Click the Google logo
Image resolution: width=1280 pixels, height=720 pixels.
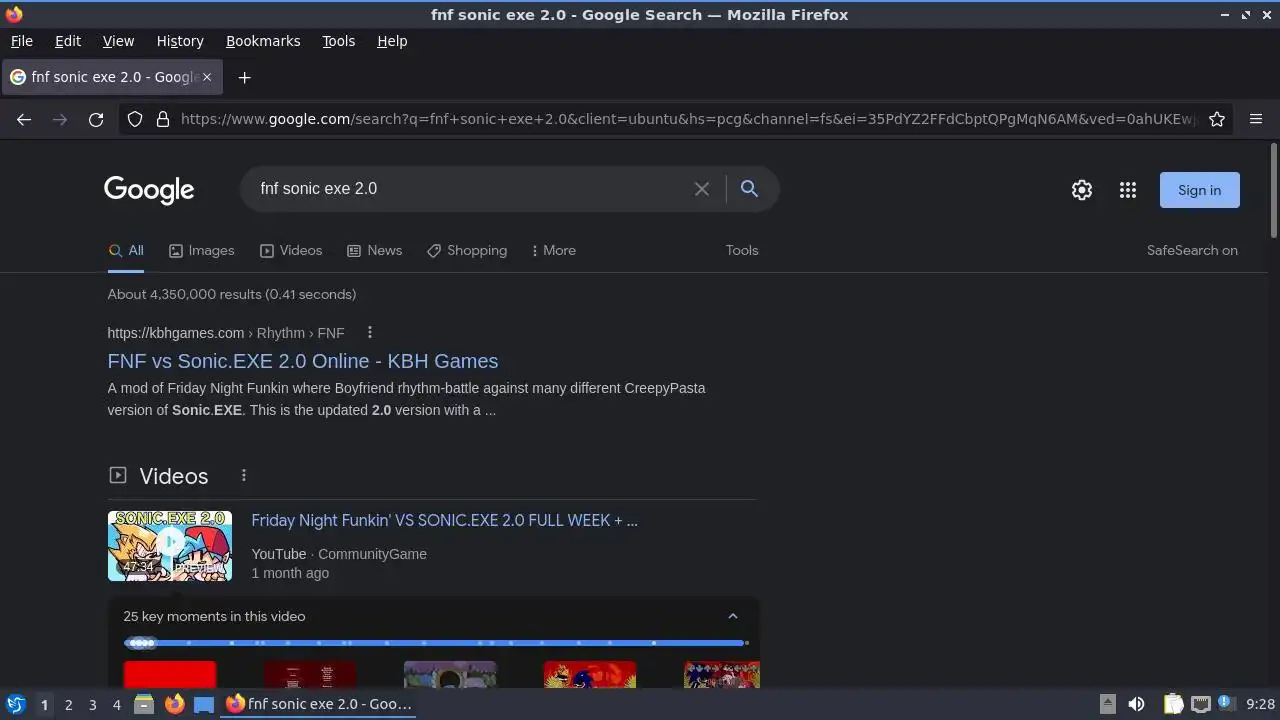[149, 190]
